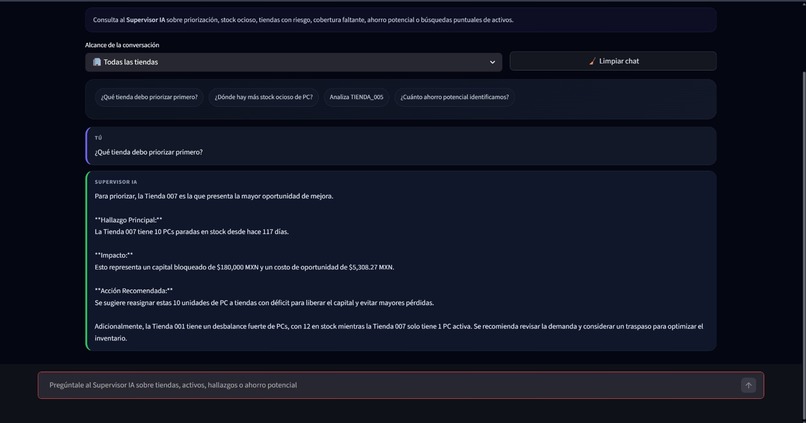The width and height of the screenshot is (806, 423).
Task: Click the TÚ message label
Action: (x=98, y=138)
